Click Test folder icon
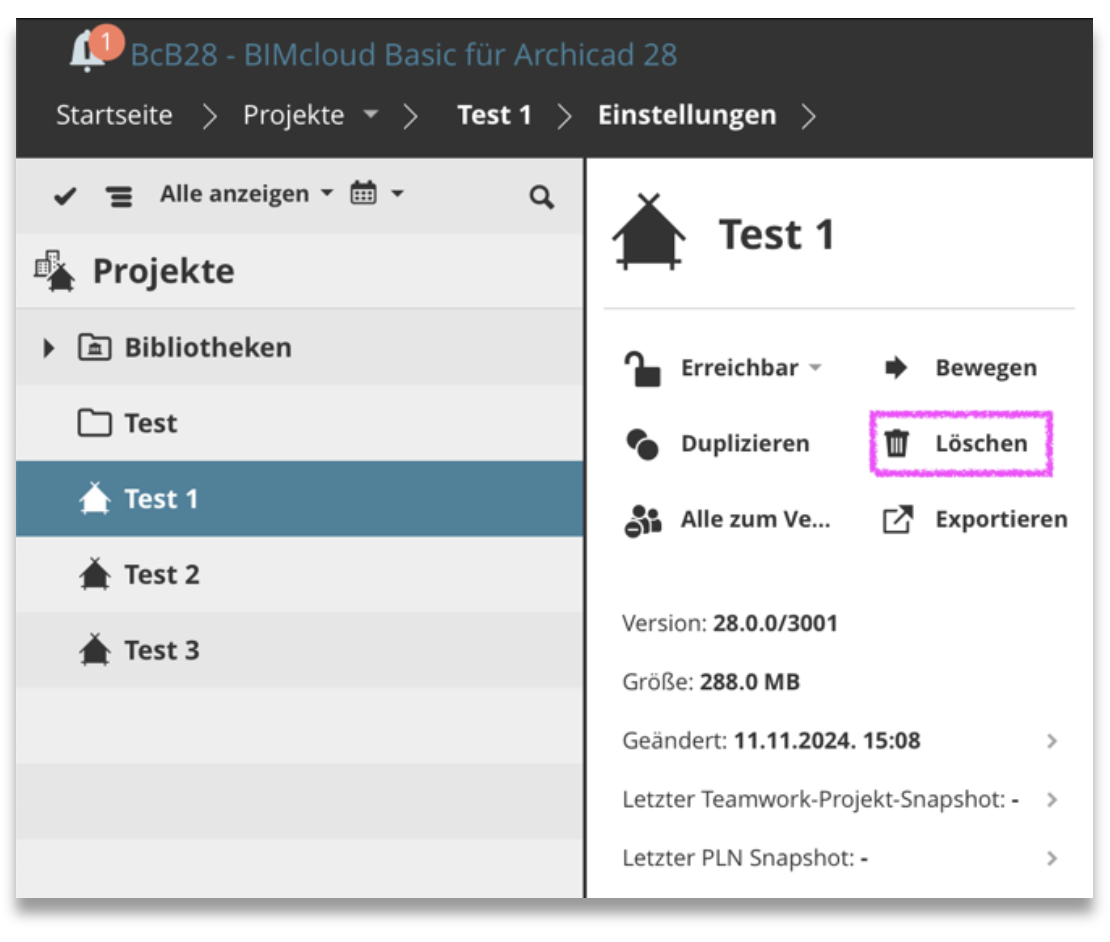Viewport: 1110px width, 942px height. point(94,423)
